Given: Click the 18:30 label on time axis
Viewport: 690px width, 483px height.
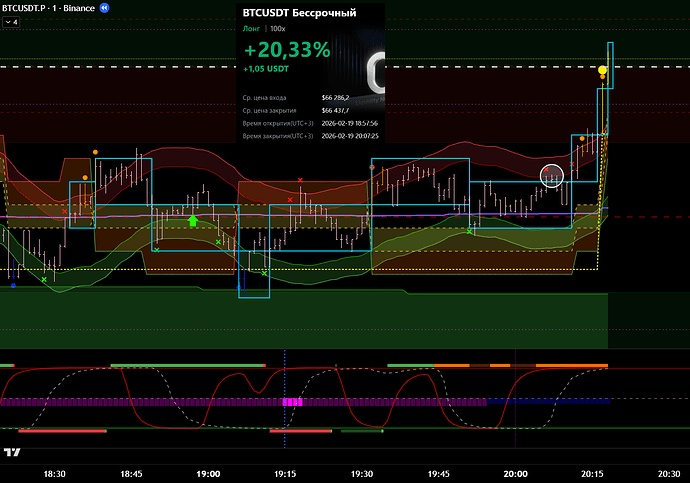Looking at the screenshot, I should [54, 475].
